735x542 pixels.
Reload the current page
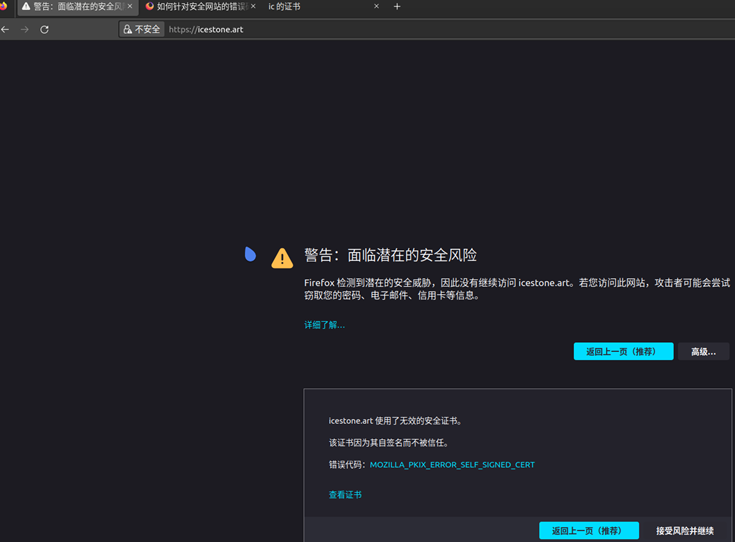point(45,30)
